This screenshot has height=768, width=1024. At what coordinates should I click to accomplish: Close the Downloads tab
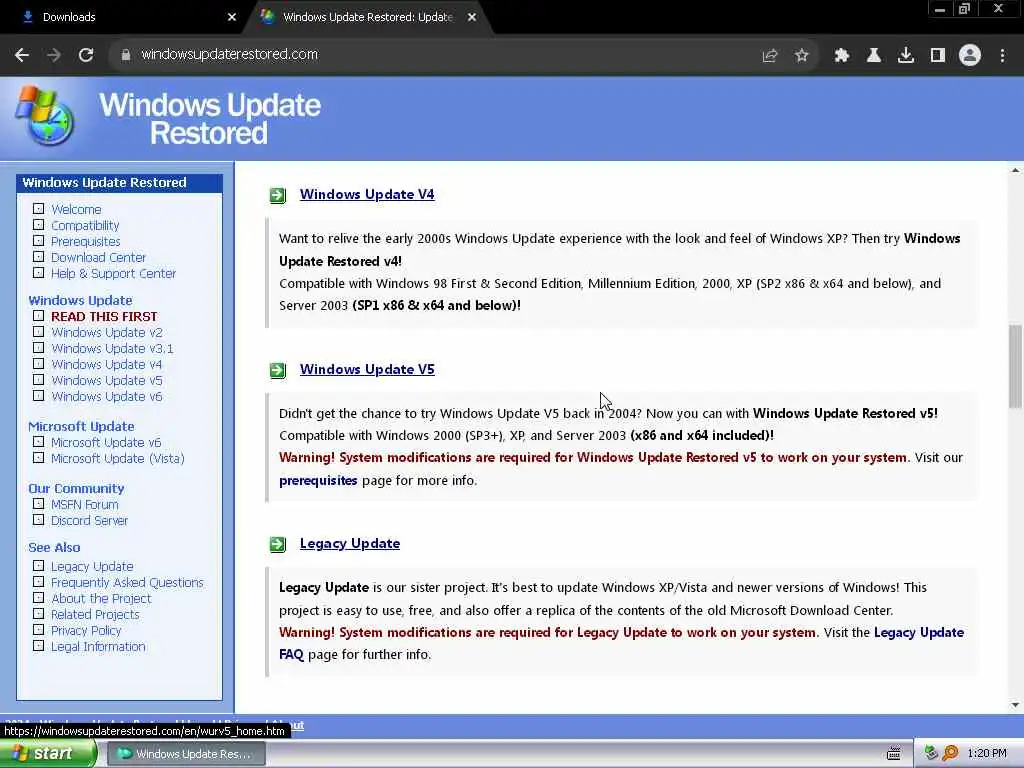[x=232, y=17]
